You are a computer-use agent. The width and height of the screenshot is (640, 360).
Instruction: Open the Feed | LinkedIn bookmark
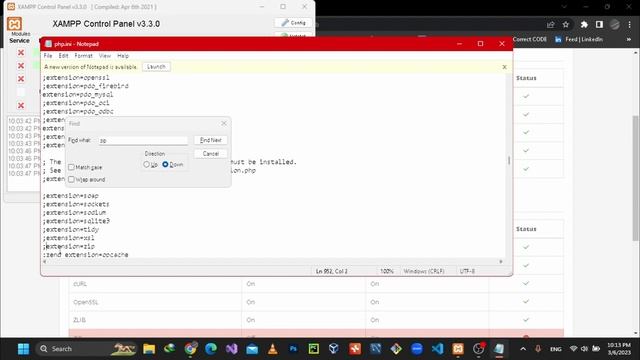(x=579, y=40)
